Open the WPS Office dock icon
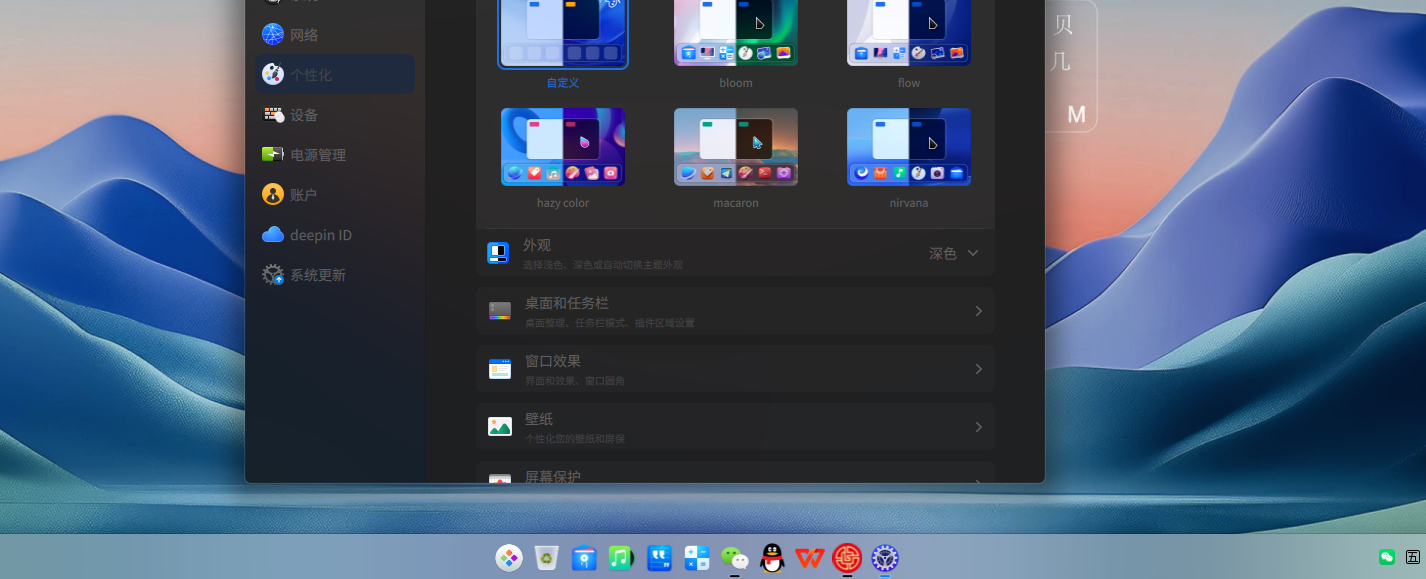The width and height of the screenshot is (1426, 579). click(809, 558)
